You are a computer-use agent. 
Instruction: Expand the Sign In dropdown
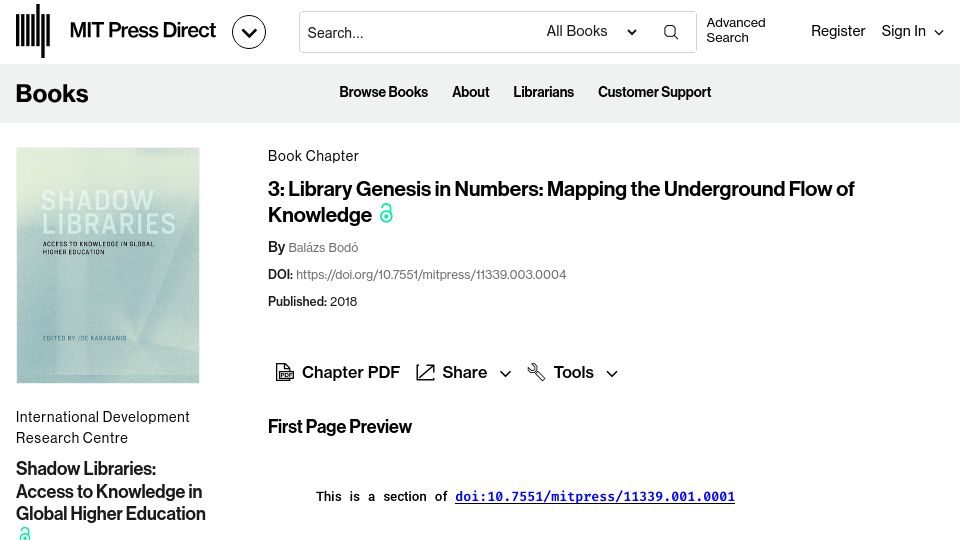[912, 31]
